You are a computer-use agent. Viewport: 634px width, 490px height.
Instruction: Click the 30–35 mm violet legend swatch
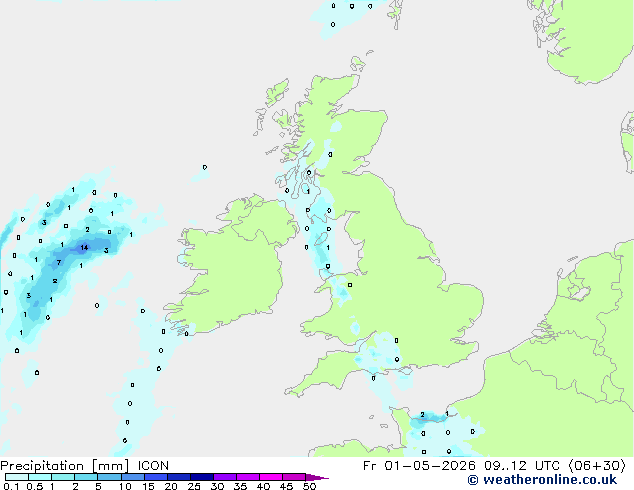pos(225,477)
